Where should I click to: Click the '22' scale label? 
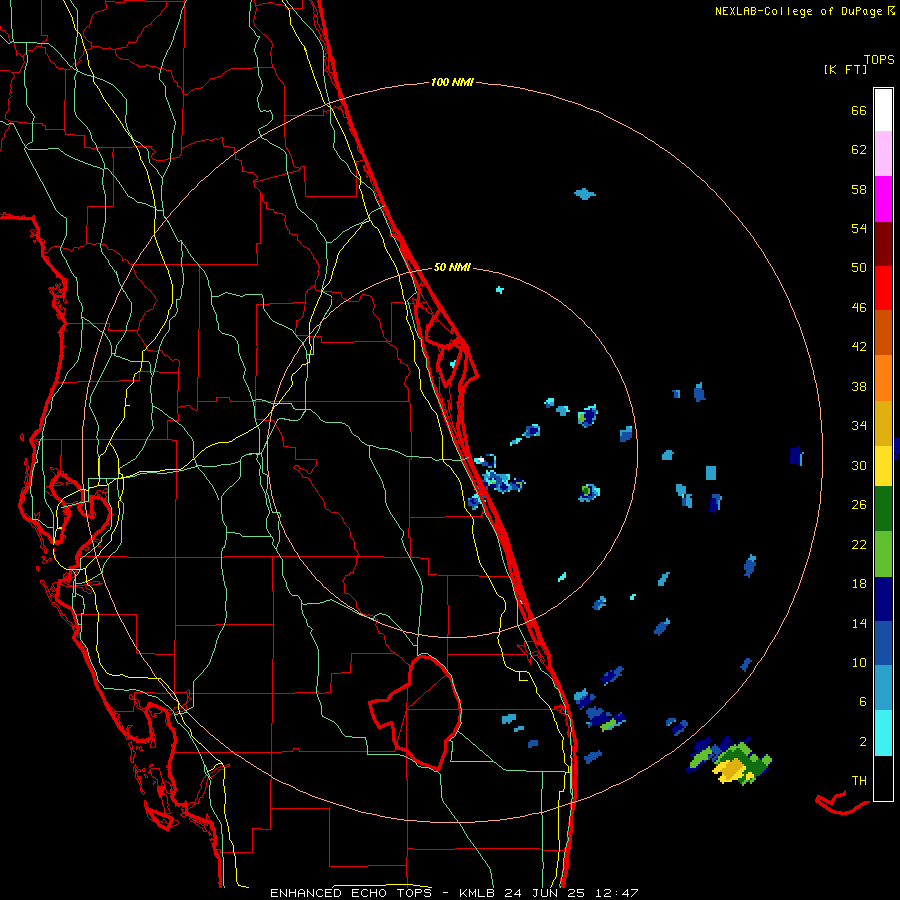(x=859, y=545)
